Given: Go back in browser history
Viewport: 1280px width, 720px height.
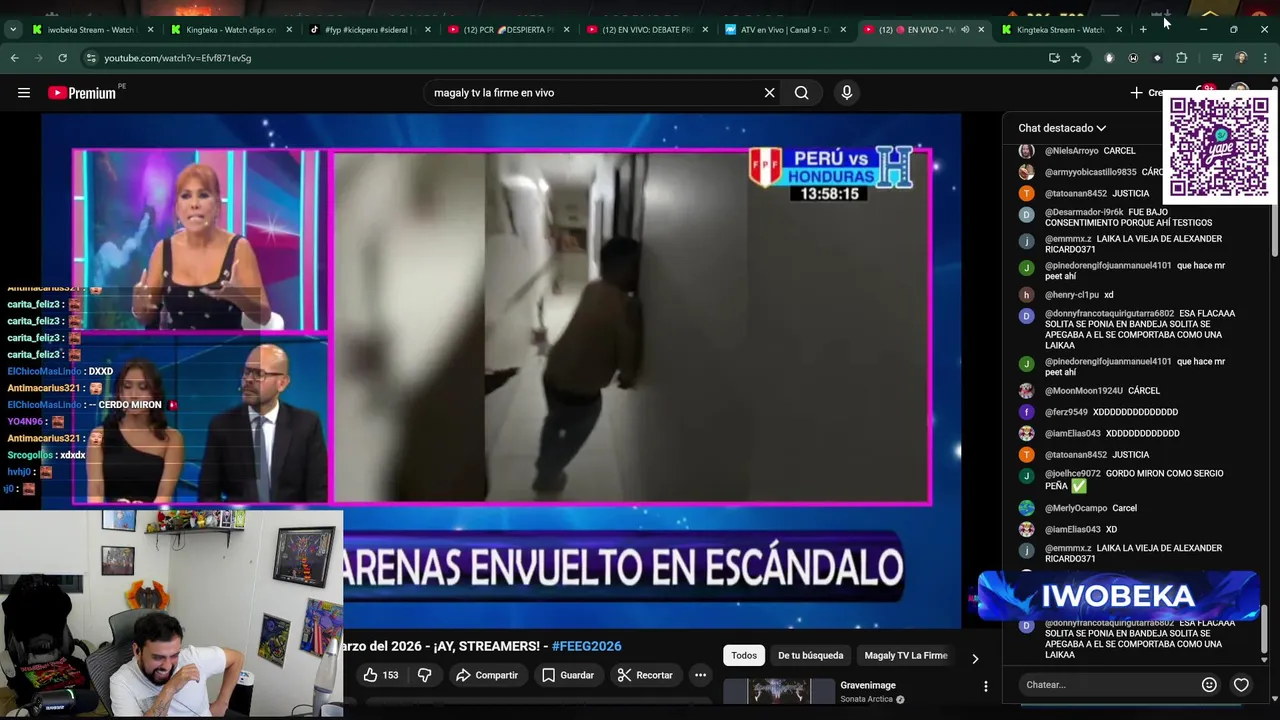Looking at the screenshot, I should (x=14, y=58).
